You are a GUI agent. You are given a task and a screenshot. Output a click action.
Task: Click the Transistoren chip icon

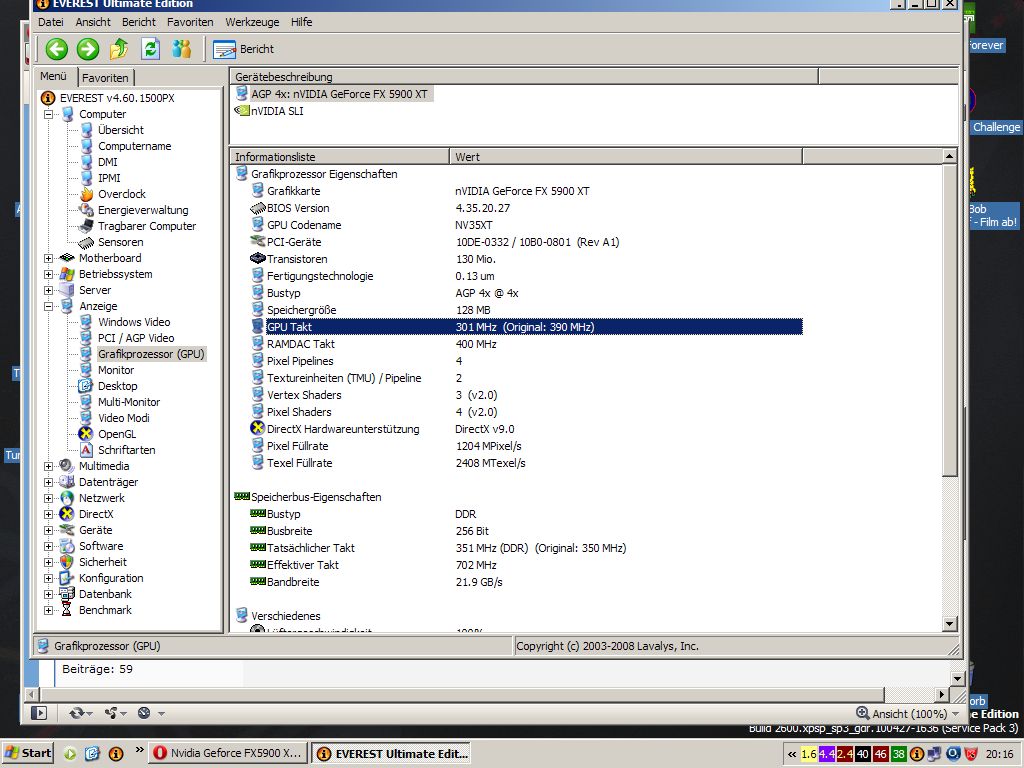click(257, 259)
